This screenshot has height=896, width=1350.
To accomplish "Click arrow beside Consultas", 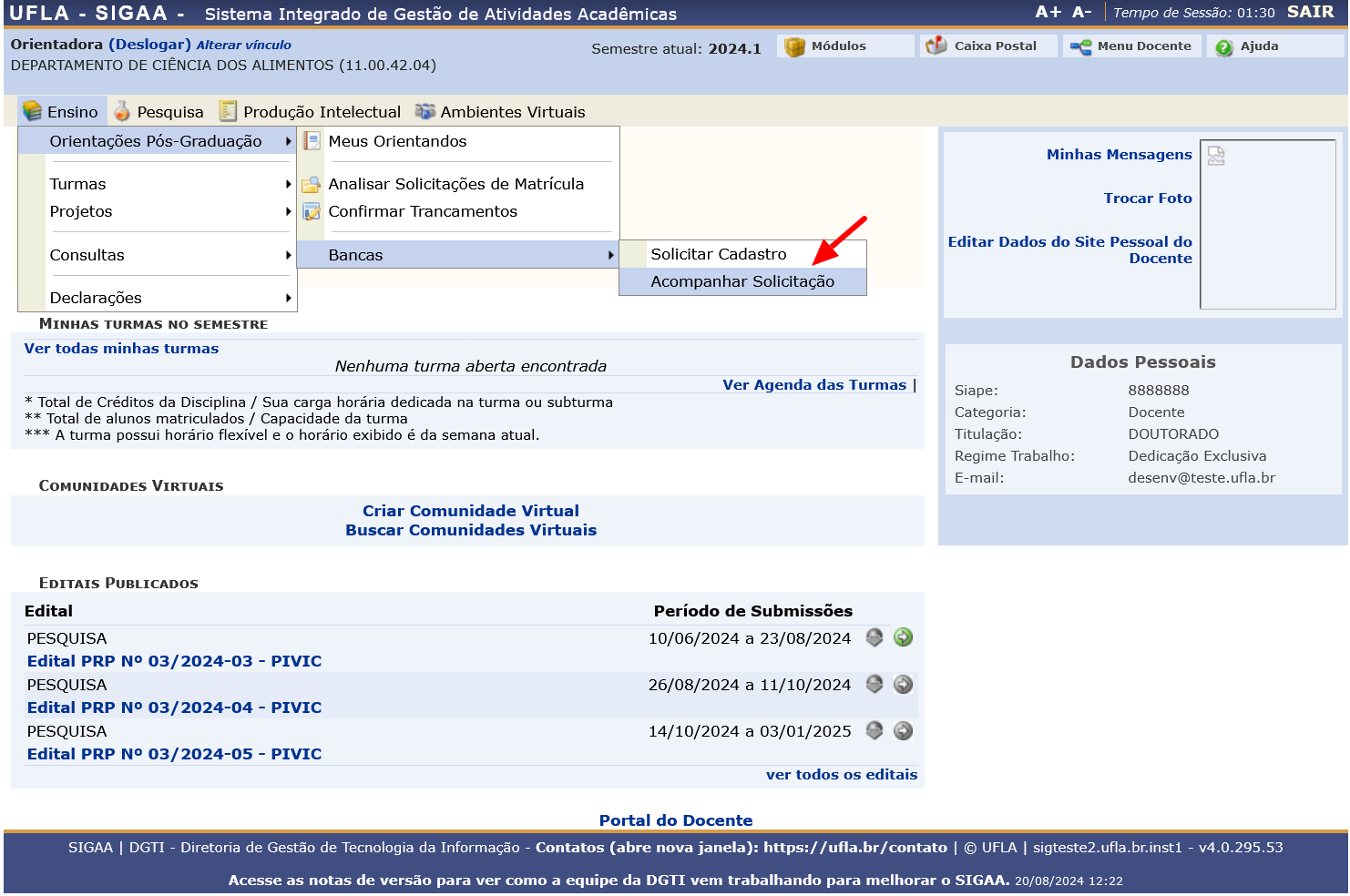I will 288,255.
